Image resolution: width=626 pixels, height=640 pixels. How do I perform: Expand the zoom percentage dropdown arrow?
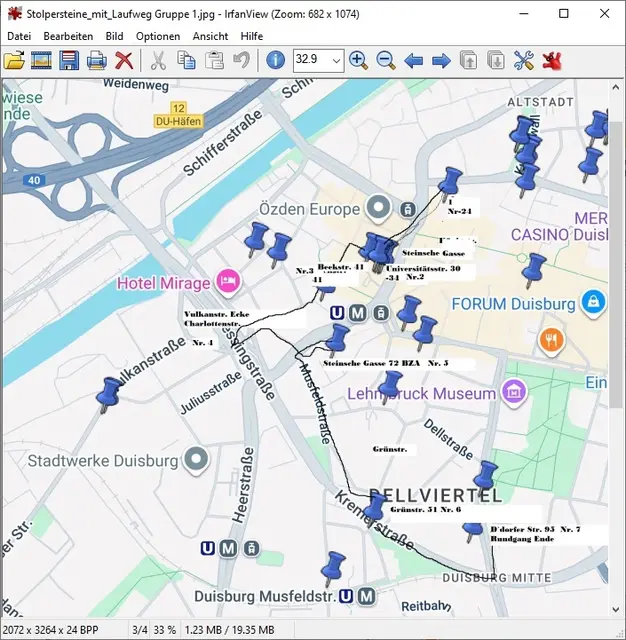pos(335,61)
